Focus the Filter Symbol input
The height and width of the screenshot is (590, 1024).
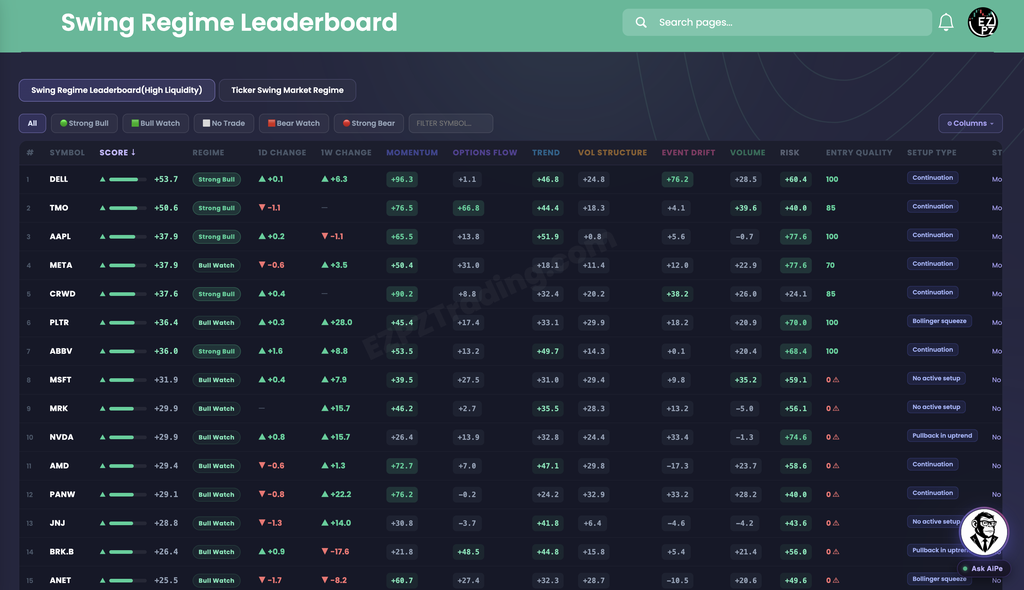[451, 123]
